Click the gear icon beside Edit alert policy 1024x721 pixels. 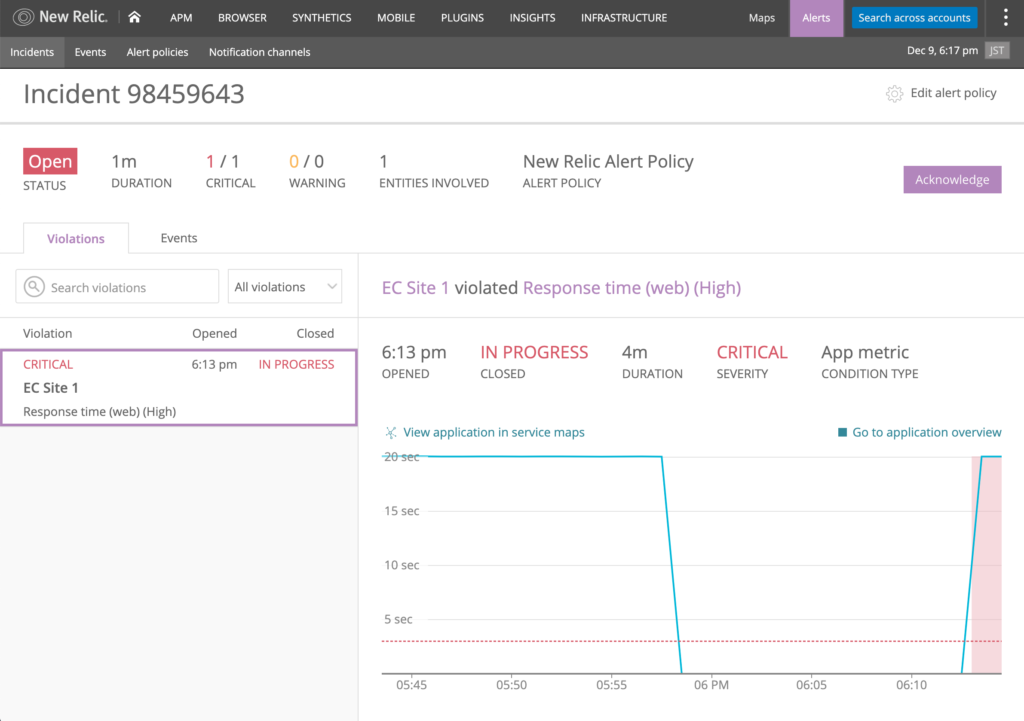click(x=894, y=93)
